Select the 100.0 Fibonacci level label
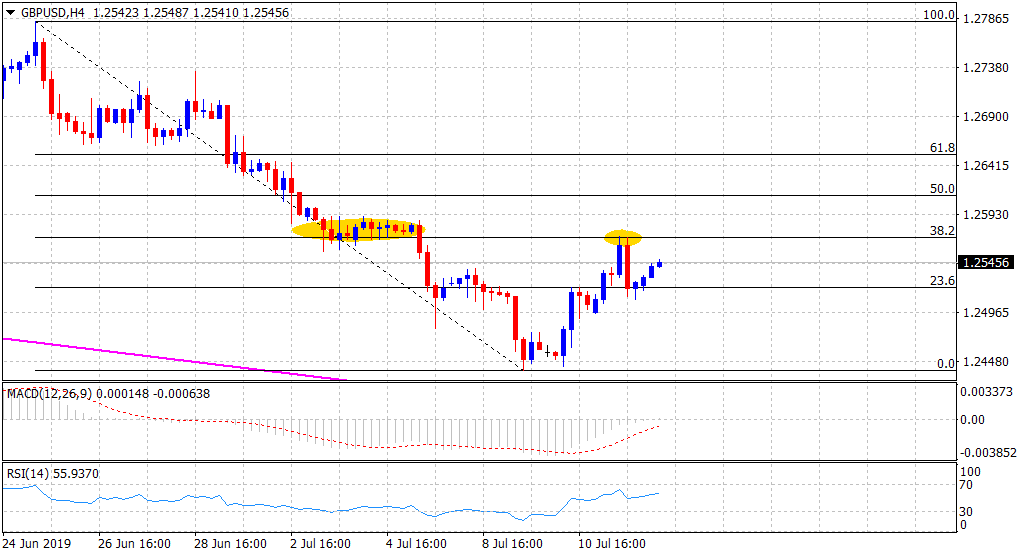The height and width of the screenshot is (556, 1020). (x=939, y=14)
